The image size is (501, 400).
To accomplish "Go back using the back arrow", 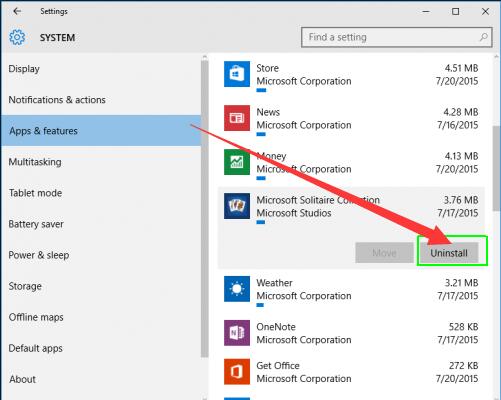I will [17, 11].
